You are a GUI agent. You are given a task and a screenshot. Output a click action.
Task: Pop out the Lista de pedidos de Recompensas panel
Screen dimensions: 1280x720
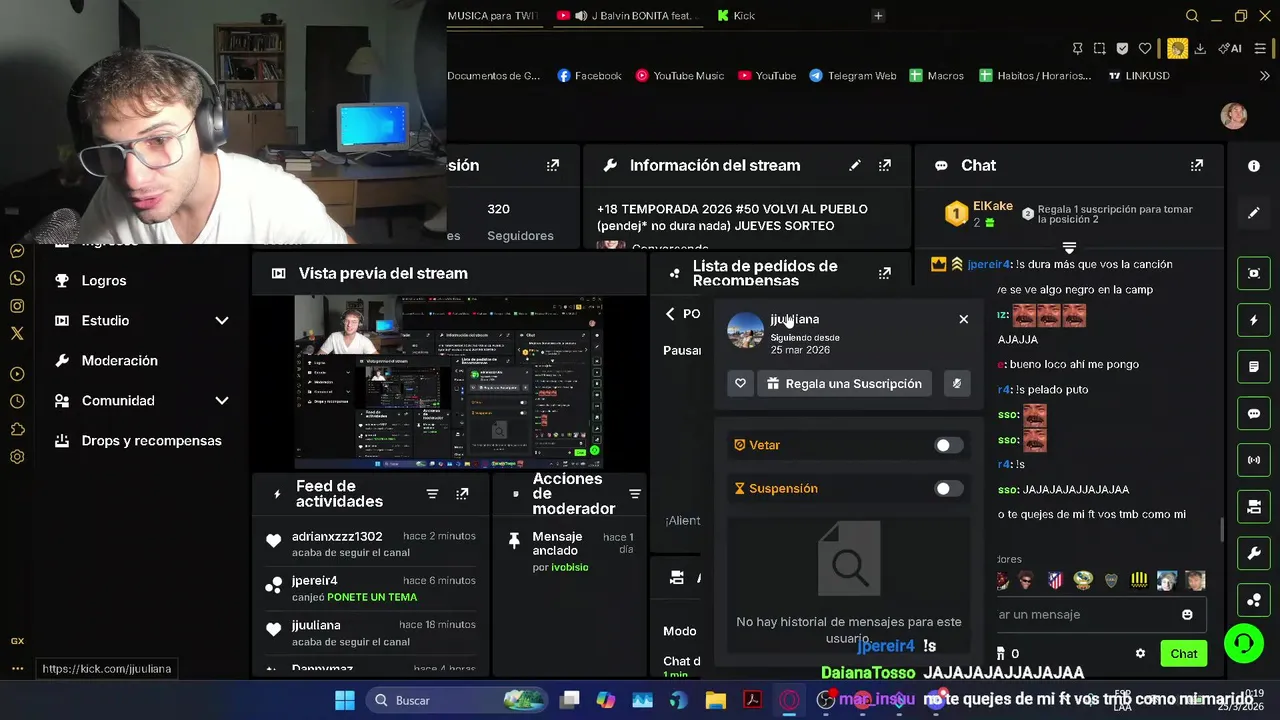point(885,273)
